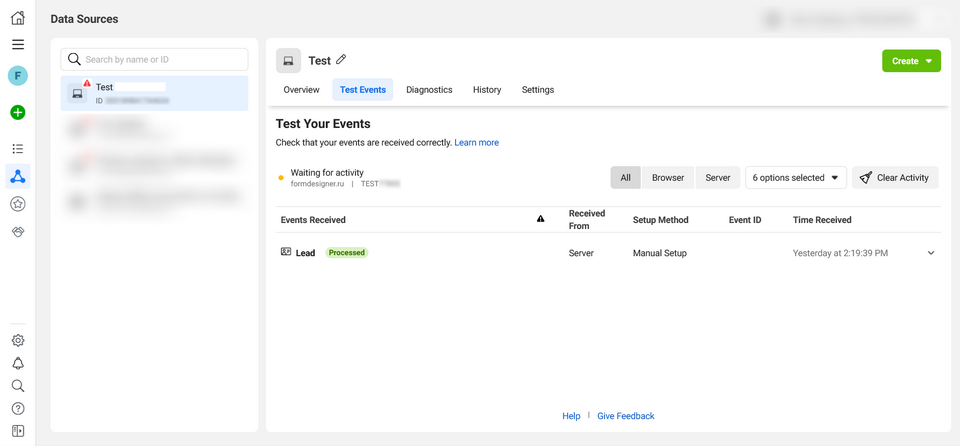The image size is (960, 447).
Task: Click the Received From column header
Action: coord(587,219)
